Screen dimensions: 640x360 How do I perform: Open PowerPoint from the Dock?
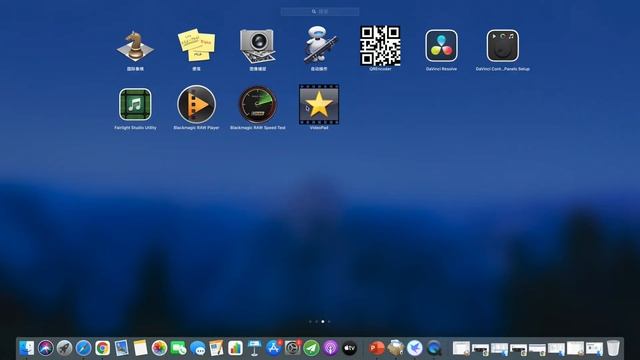click(x=377, y=348)
